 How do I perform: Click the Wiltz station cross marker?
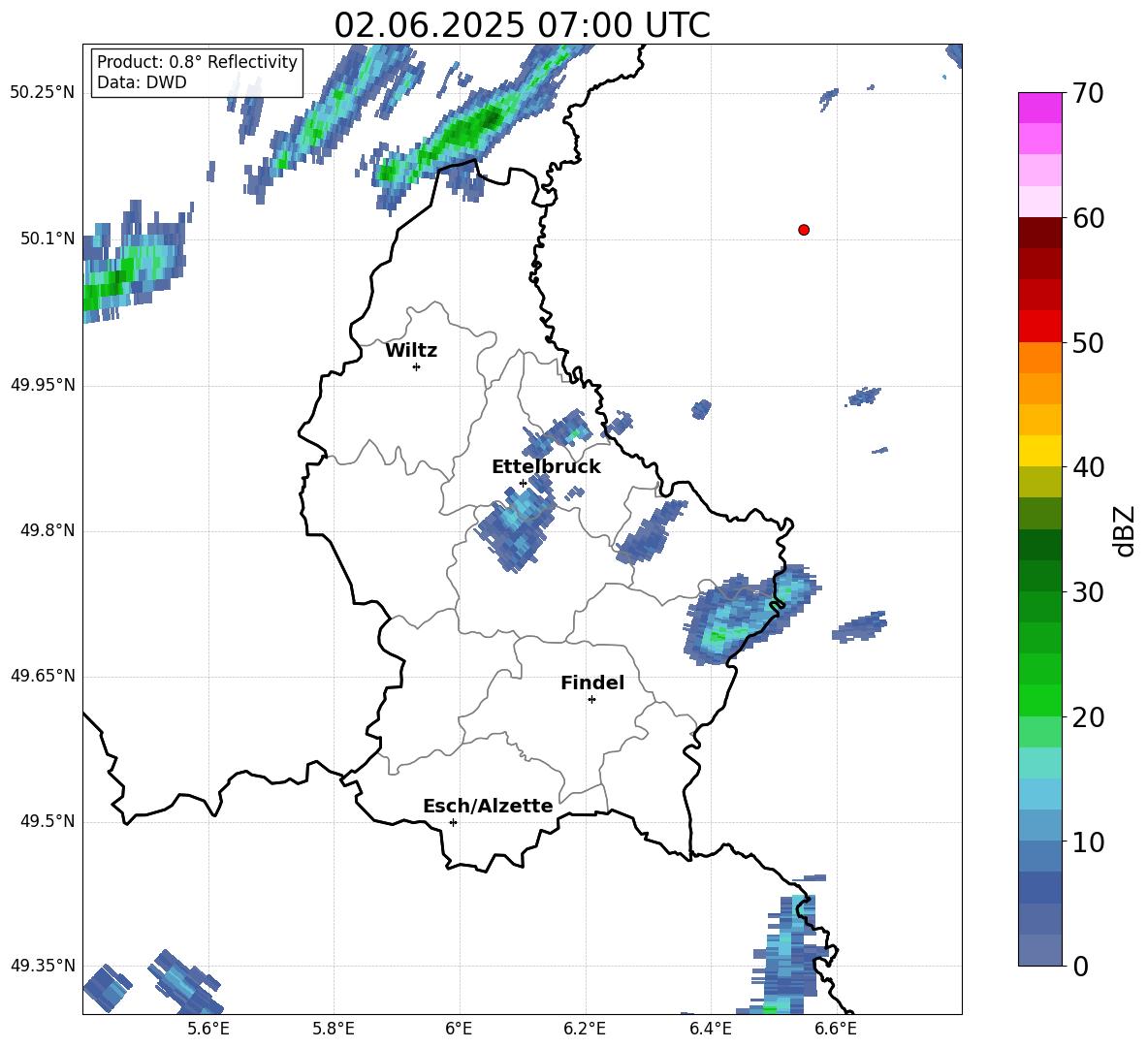pos(416,366)
